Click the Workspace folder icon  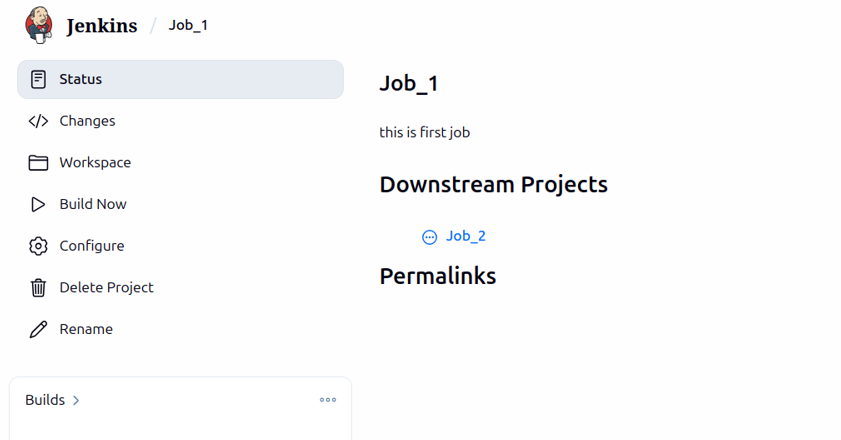tap(38, 163)
